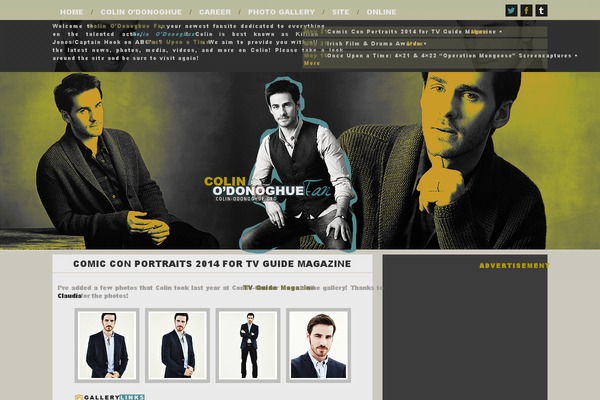Image resolution: width=600 pixels, height=400 pixels.
Task: Open second portrait thumbnail turned sideways
Action: click(x=178, y=345)
